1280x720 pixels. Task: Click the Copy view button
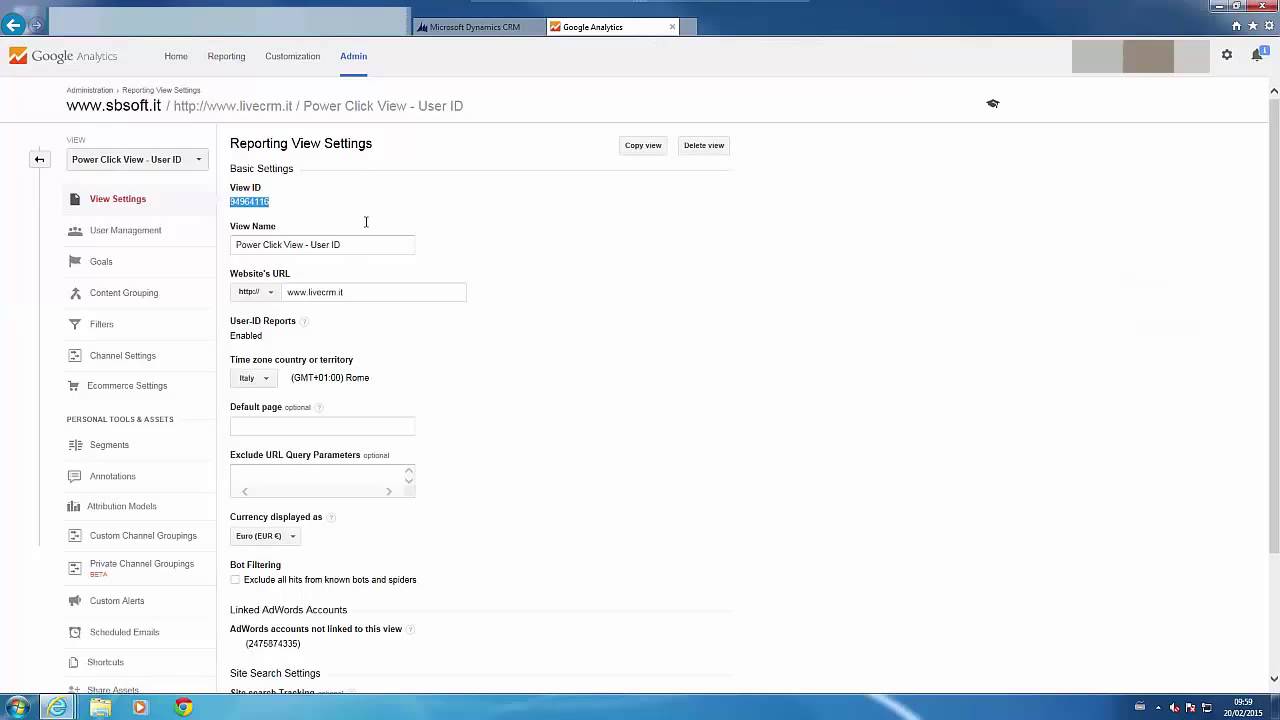(x=643, y=145)
